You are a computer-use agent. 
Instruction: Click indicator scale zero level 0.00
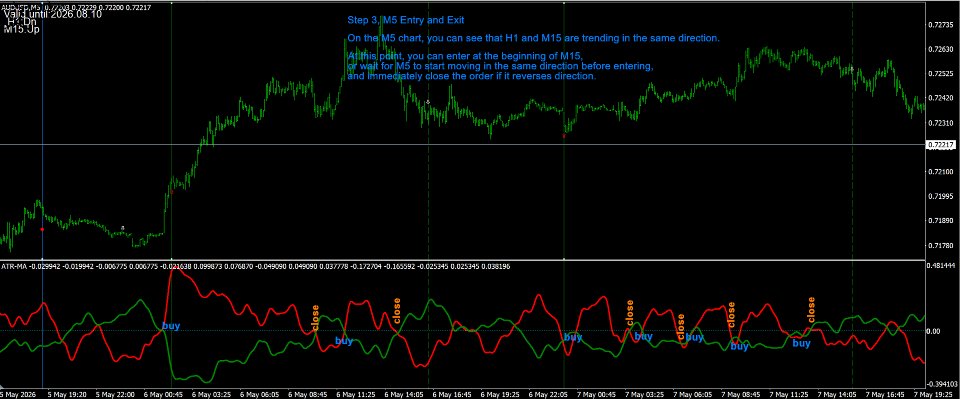point(934,332)
